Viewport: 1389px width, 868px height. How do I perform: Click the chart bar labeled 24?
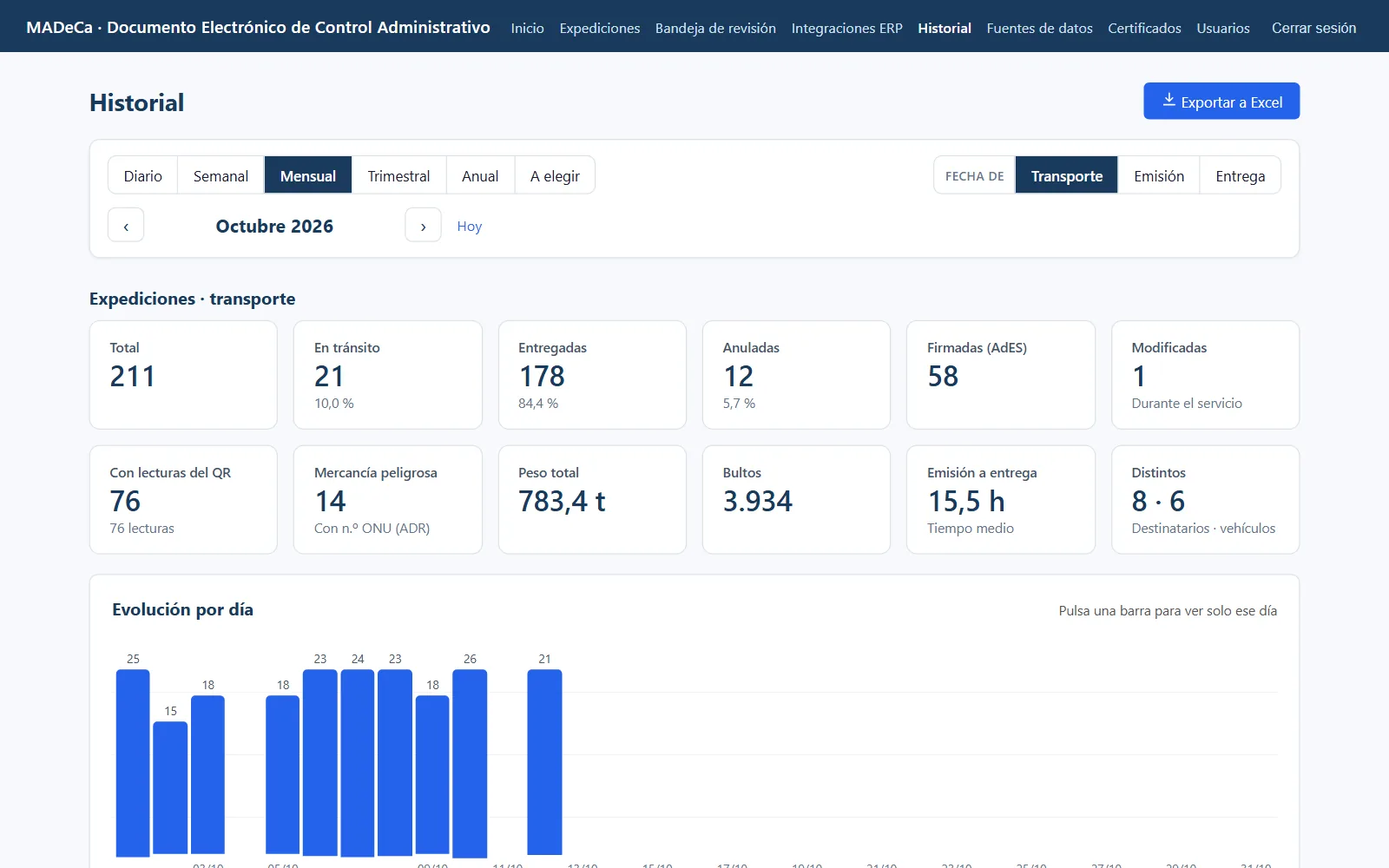click(358, 762)
